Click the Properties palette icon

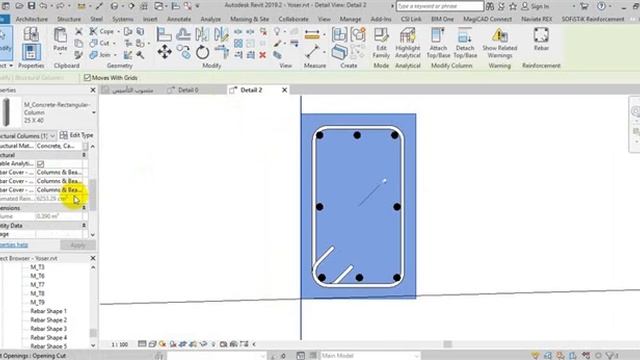[x=31, y=52]
